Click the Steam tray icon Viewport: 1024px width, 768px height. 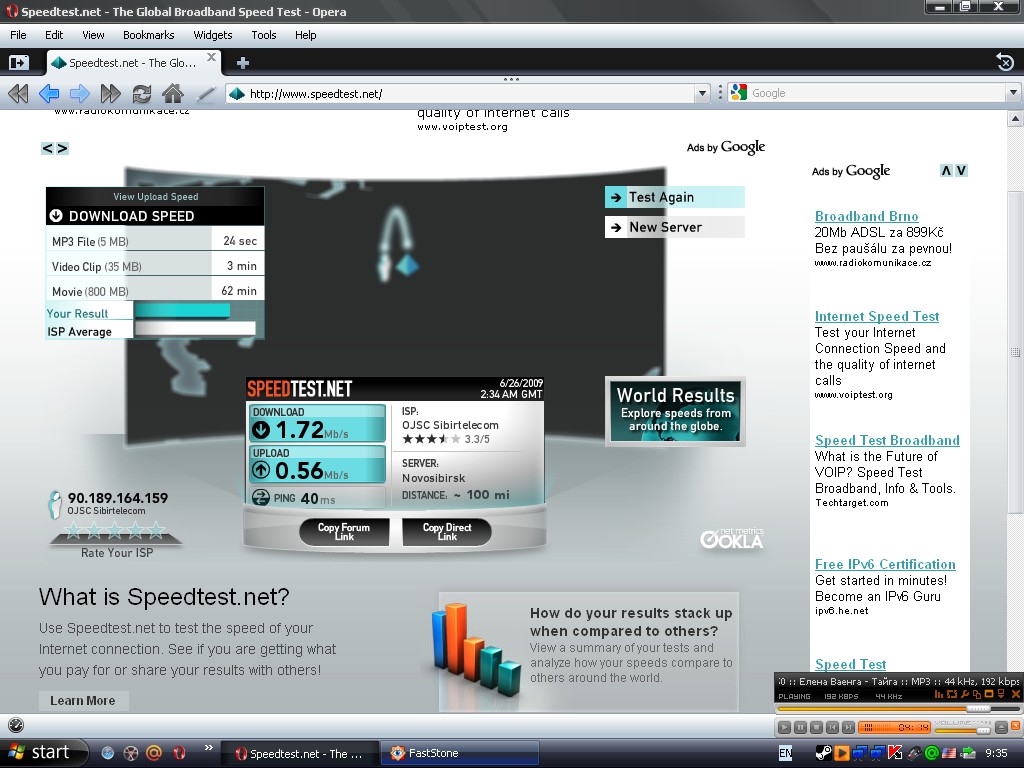pyautogui.click(x=824, y=753)
